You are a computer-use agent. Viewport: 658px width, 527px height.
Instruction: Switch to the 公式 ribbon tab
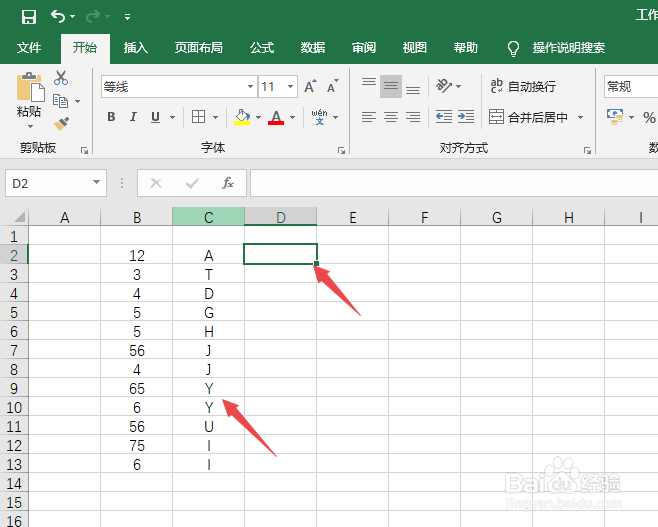262,48
